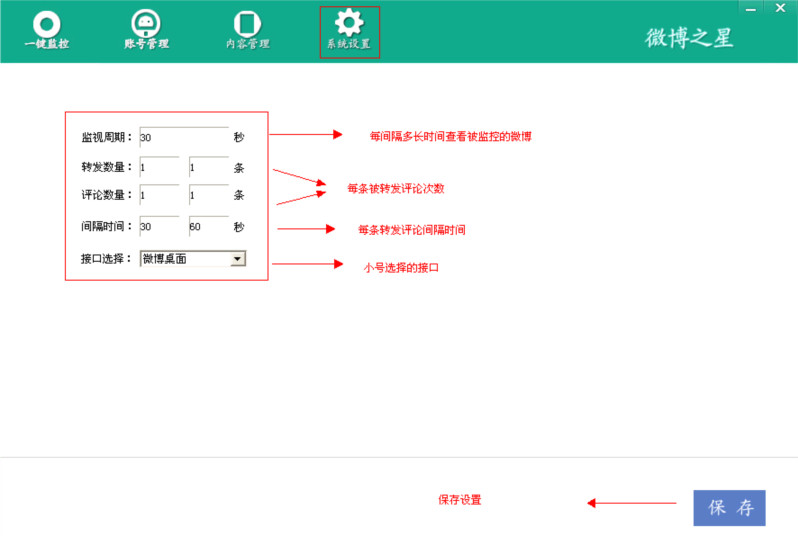Click the 保存 button
The width and height of the screenshot is (798, 536).
729,507
